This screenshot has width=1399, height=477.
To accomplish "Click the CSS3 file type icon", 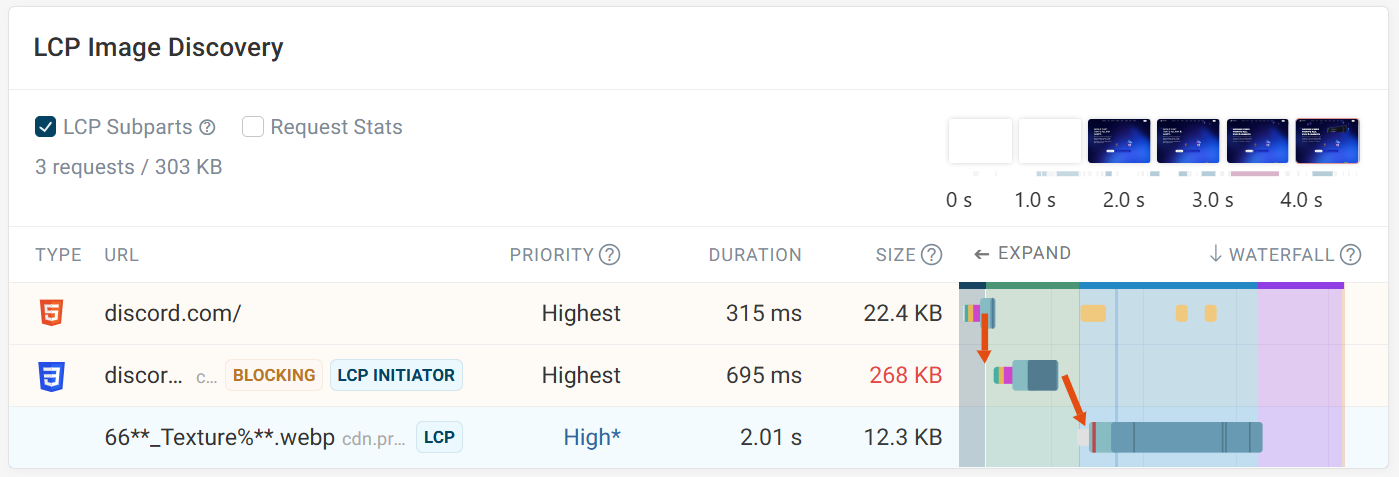I will (x=50, y=376).
